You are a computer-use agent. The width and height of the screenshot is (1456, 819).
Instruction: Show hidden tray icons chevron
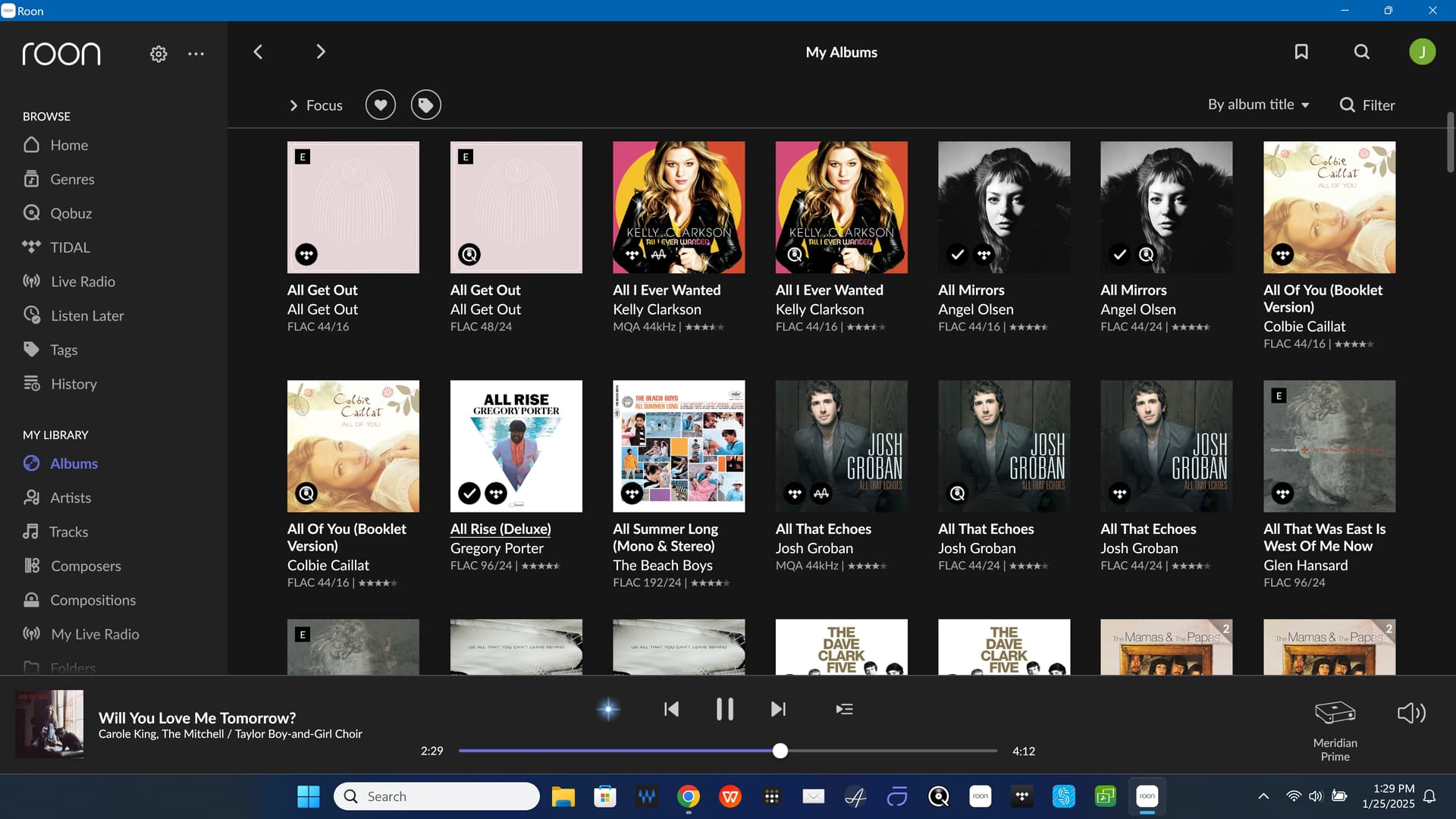pos(1263,796)
